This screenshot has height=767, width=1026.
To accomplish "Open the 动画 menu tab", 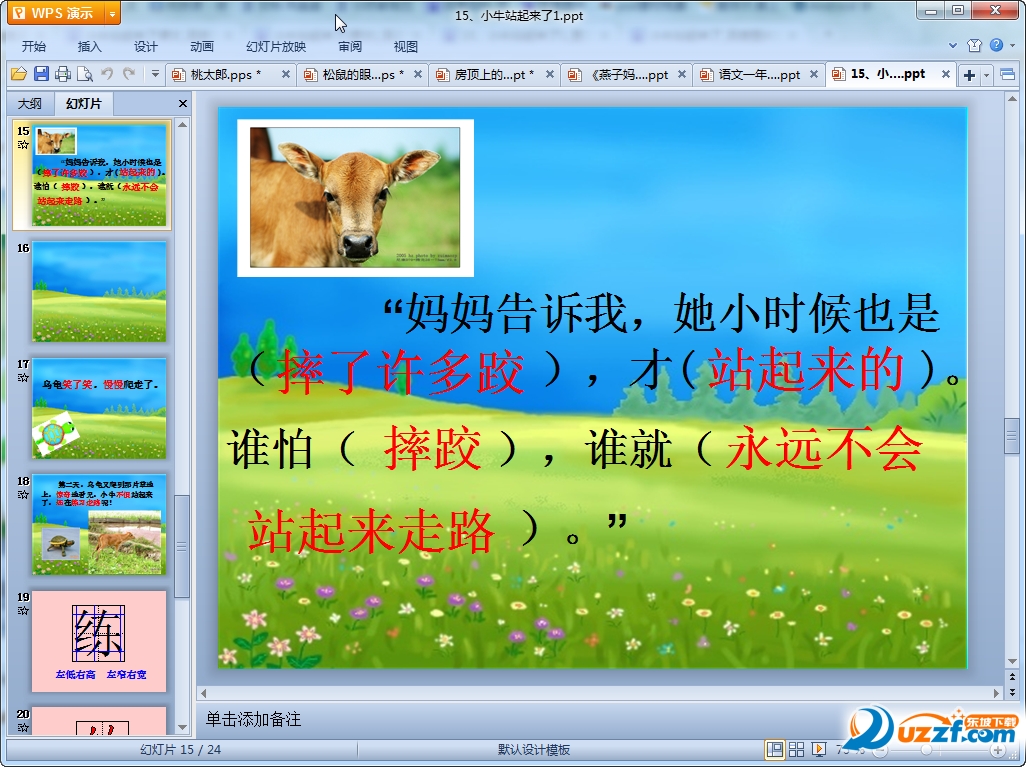I will pyautogui.click(x=202, y=46).
